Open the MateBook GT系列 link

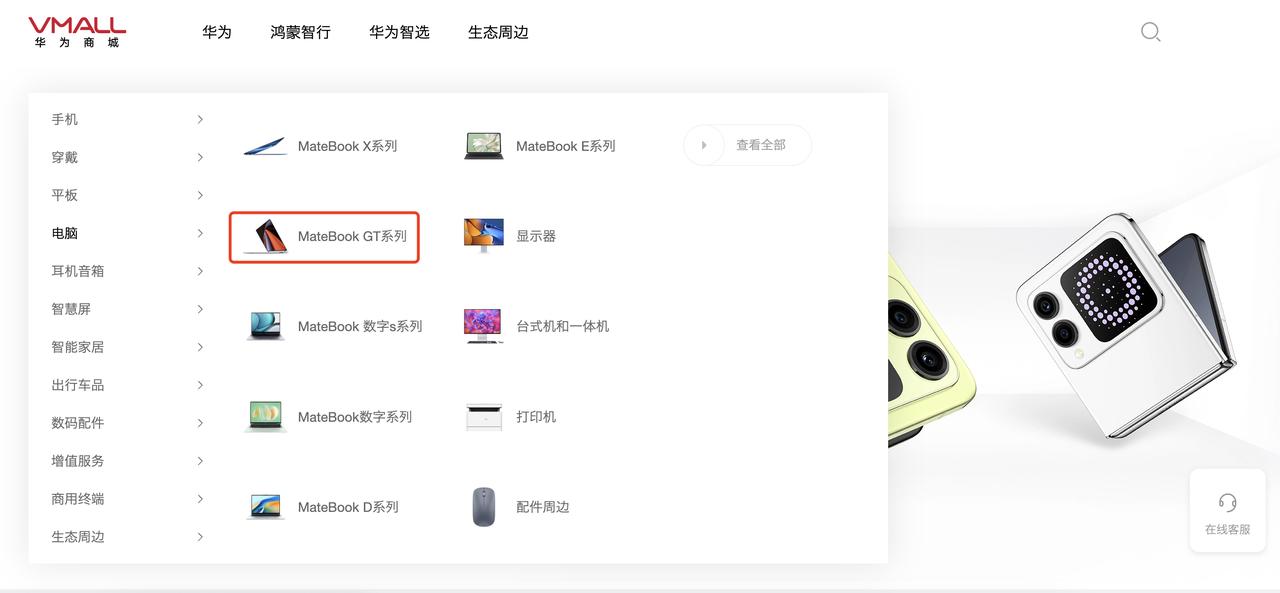pyautogui.click(x=352, y=237)
